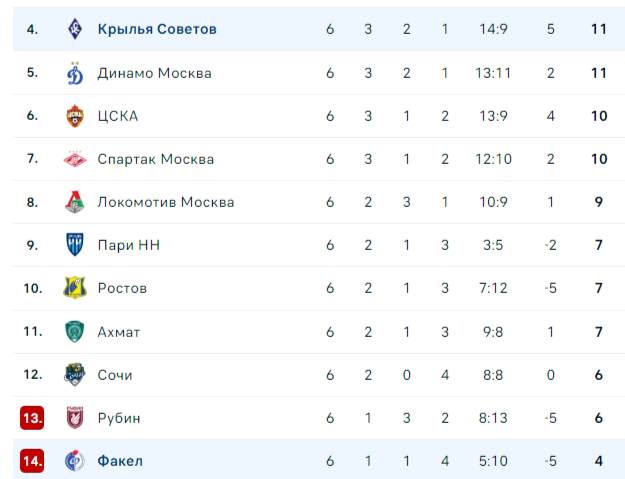Select the Спартак Москва diamond logo
The image size is (625, 479).
click(75, 159)
